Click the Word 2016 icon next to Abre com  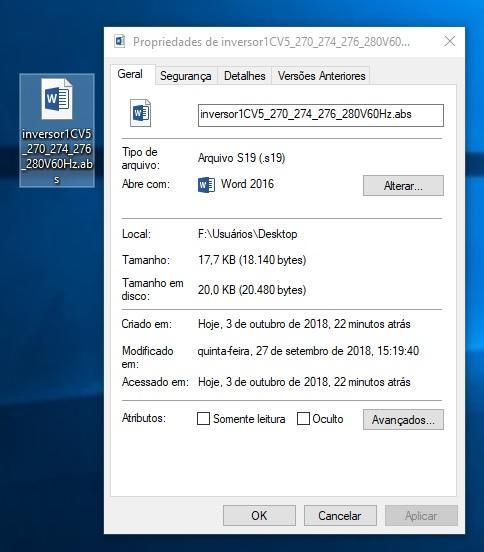[x=206, y=185]
